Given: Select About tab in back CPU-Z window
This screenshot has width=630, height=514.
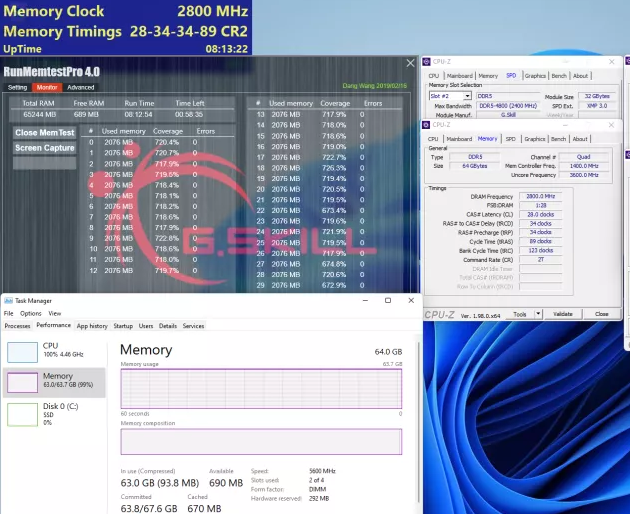Looking at the screenshot, I should click(580, 76).
